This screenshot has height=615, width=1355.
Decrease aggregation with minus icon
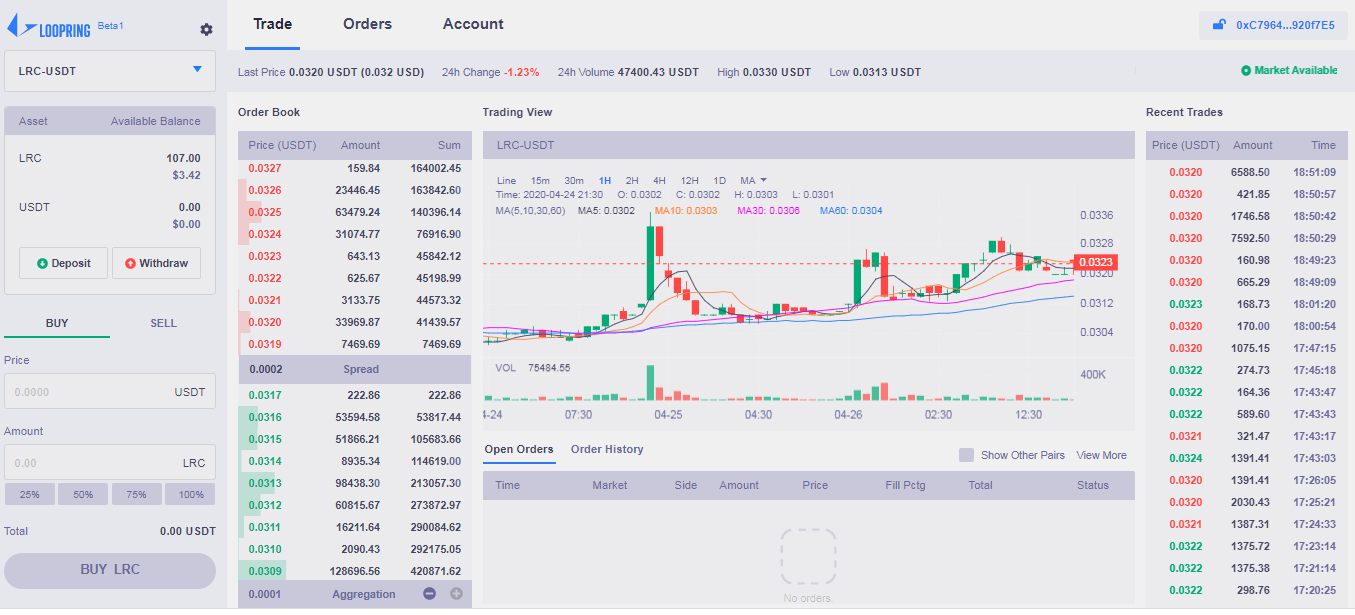(429, 594)
